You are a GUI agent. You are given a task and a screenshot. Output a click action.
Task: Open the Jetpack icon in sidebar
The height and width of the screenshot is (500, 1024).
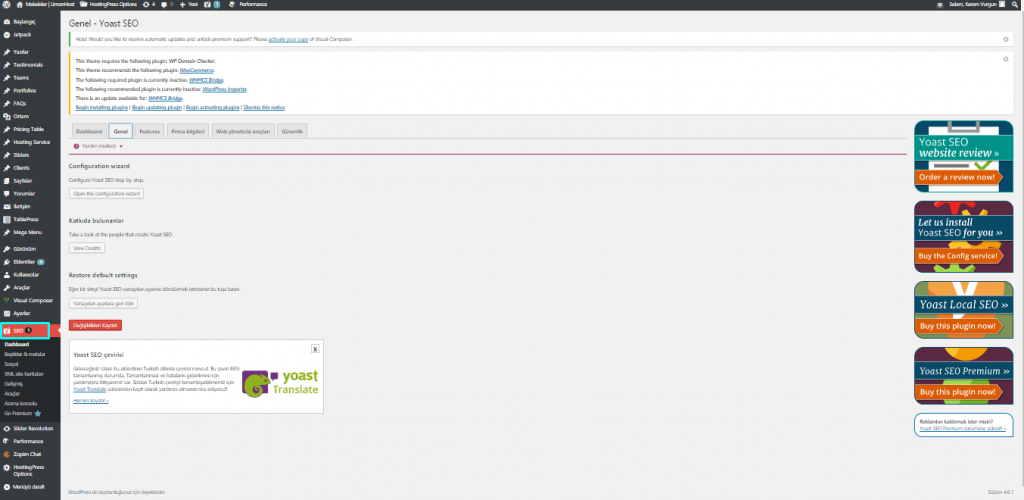pyautogui.click(x=7, y=35)
